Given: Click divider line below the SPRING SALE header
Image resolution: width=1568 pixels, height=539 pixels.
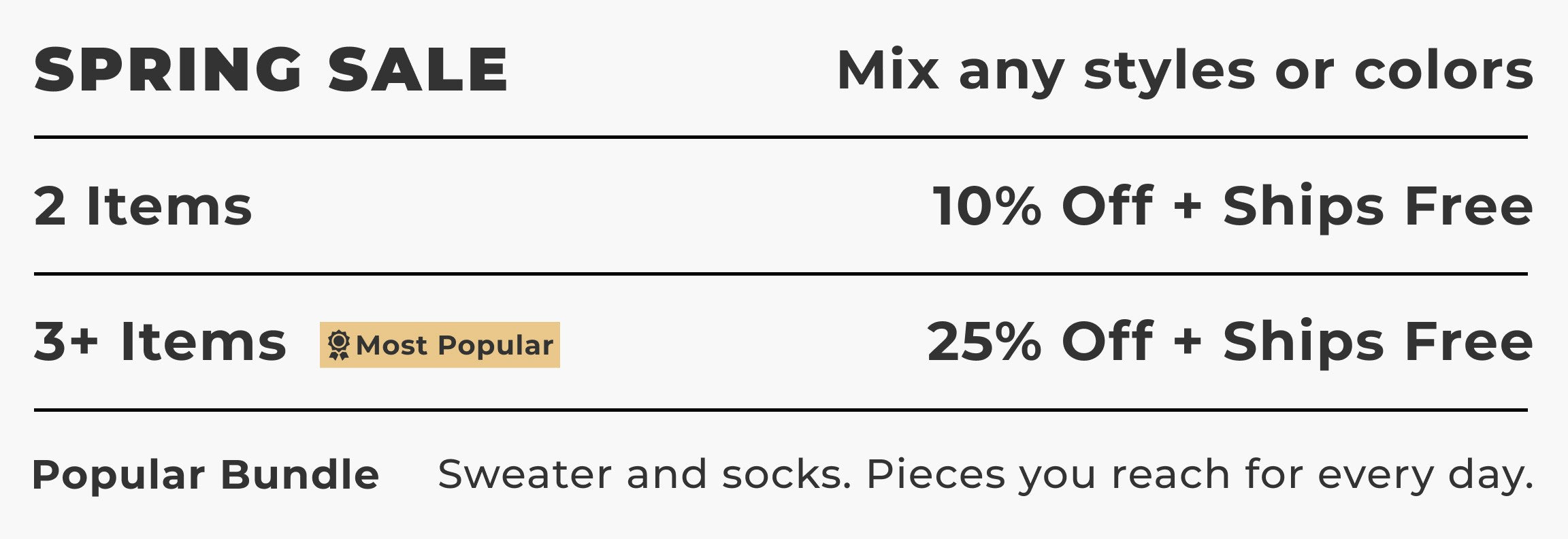Looking at the screenshot, I should [x=781, y=137].
